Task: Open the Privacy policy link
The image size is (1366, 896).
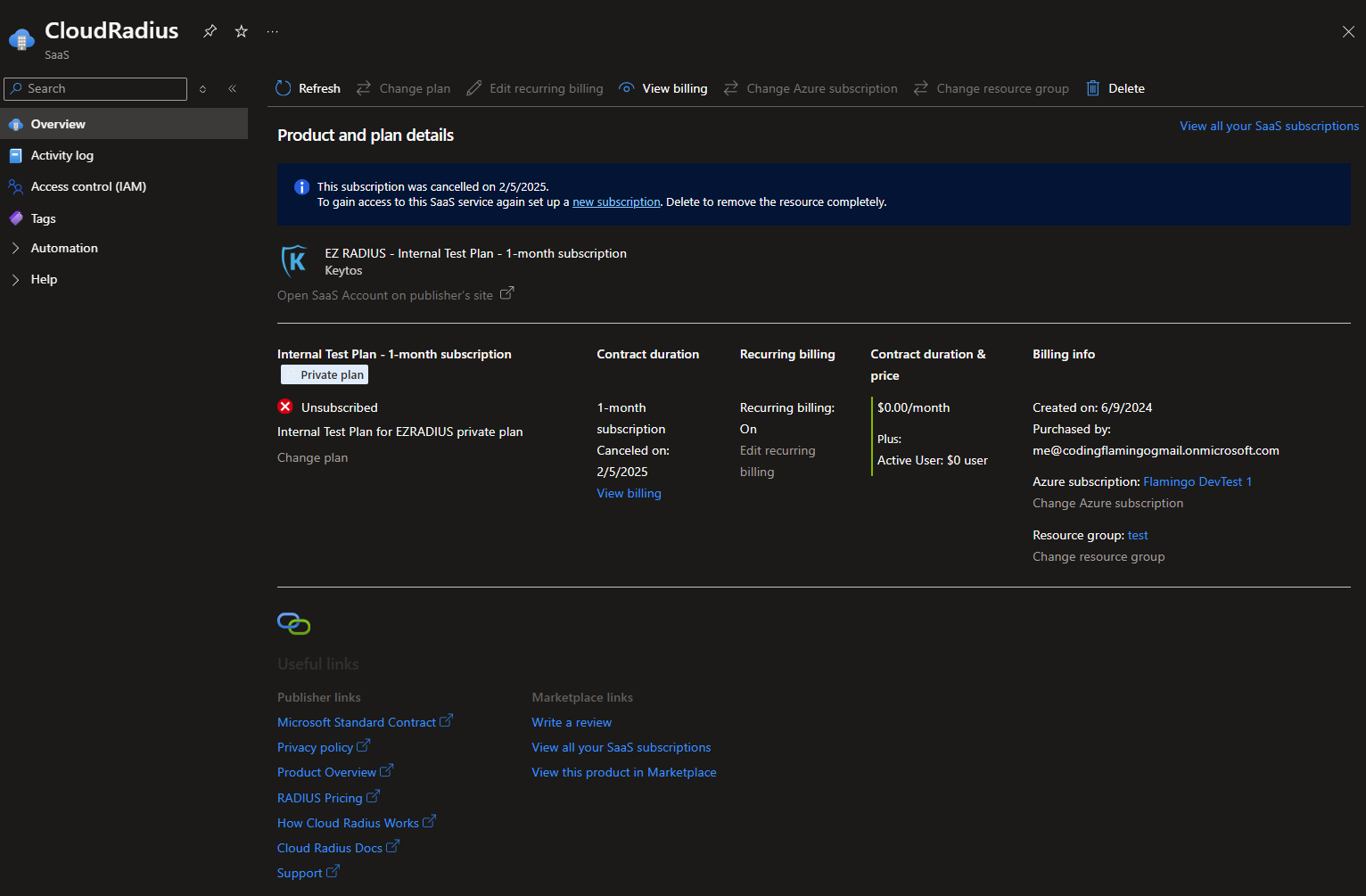Action: pos(324,747)
